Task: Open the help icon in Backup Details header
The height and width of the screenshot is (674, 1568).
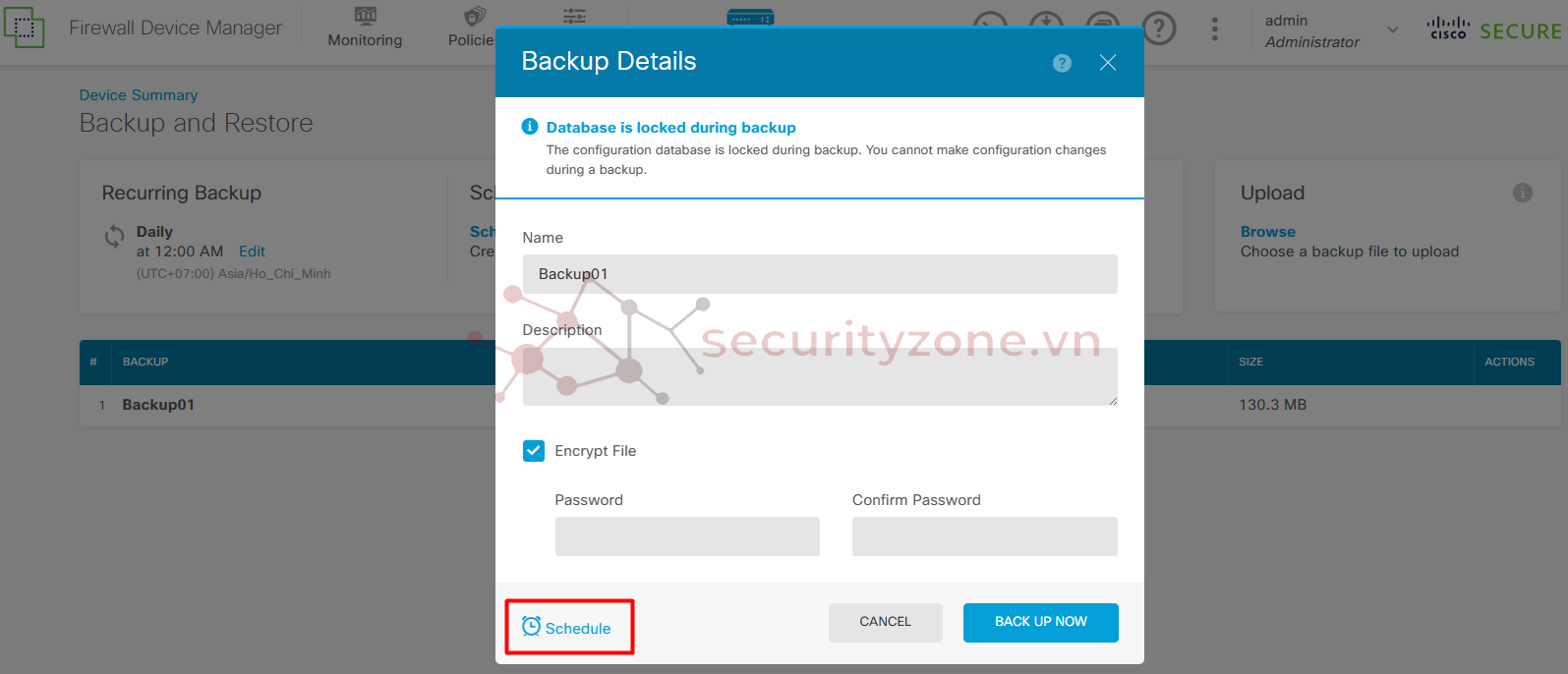Action: pyautogui.click(x=1062, y=63)
